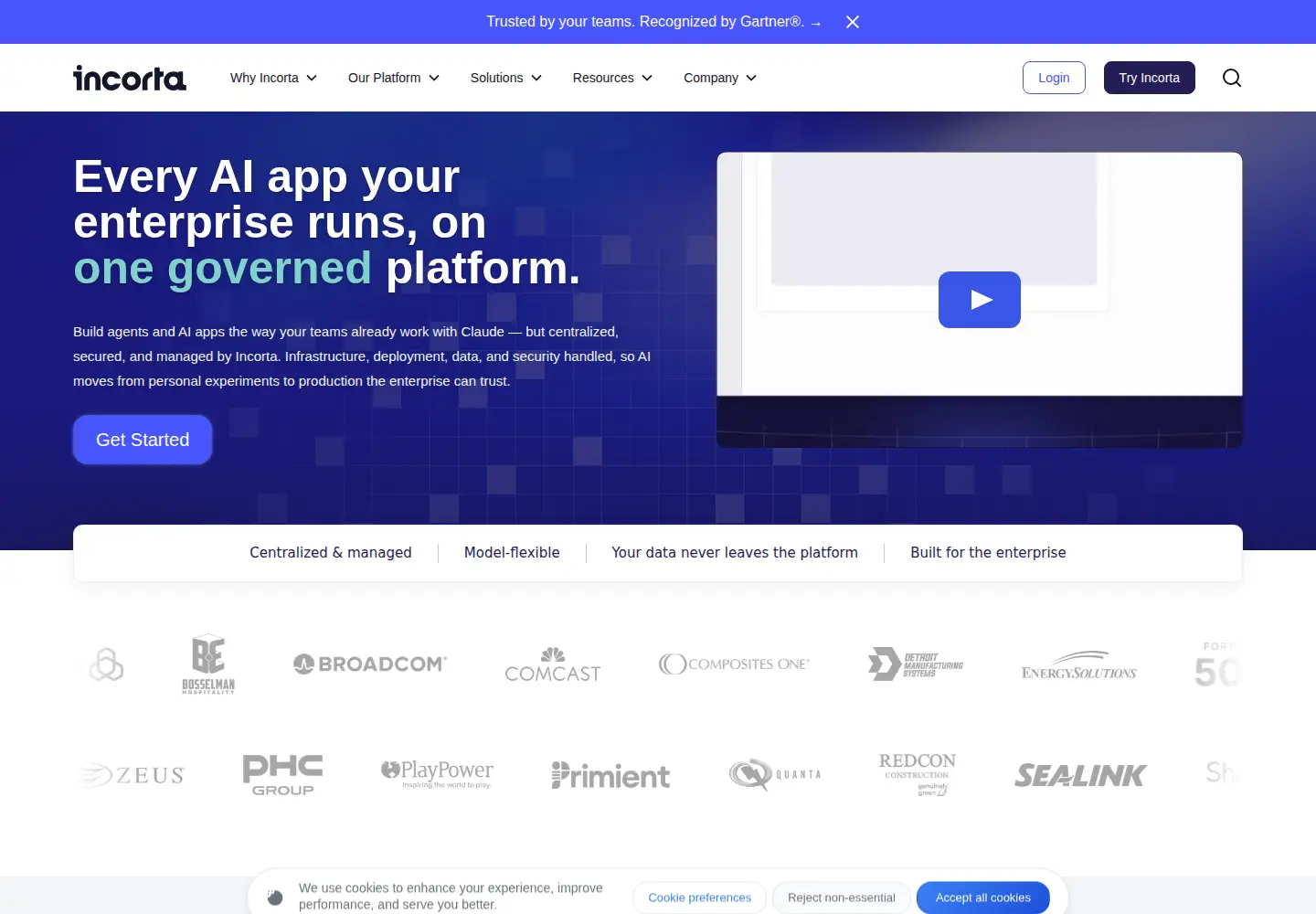Expand the Our Platform dropdown
The width and height of the screenshot is (1316, 914).
(394, 78)
